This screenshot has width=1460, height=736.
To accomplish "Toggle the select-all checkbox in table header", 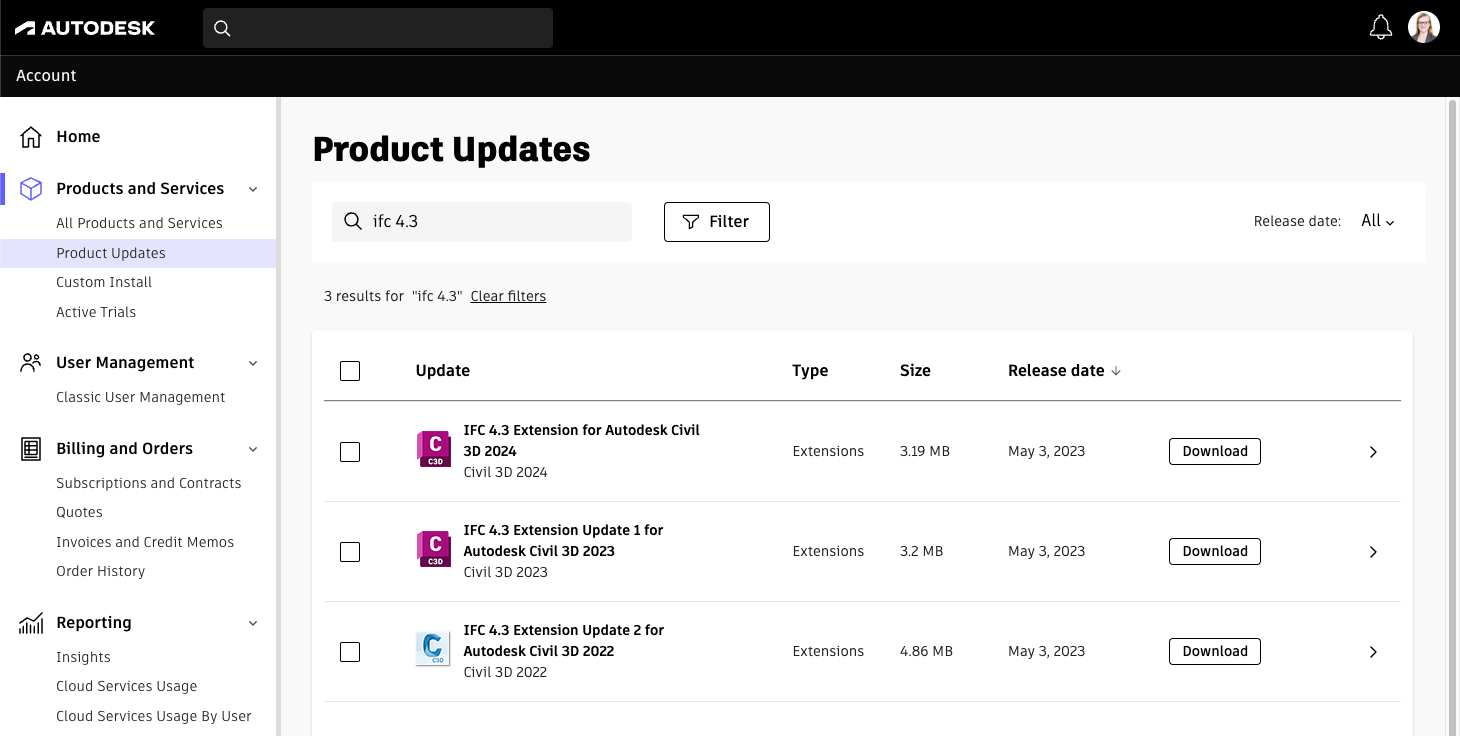I will click(350, 371).
